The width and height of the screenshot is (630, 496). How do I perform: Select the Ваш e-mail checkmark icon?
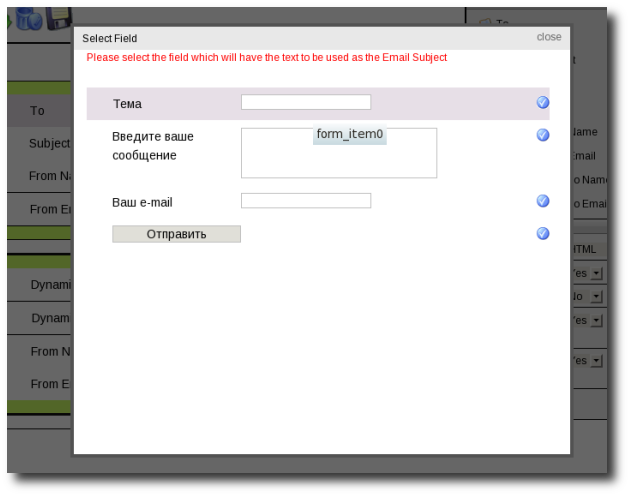click(x=542, y=201)
